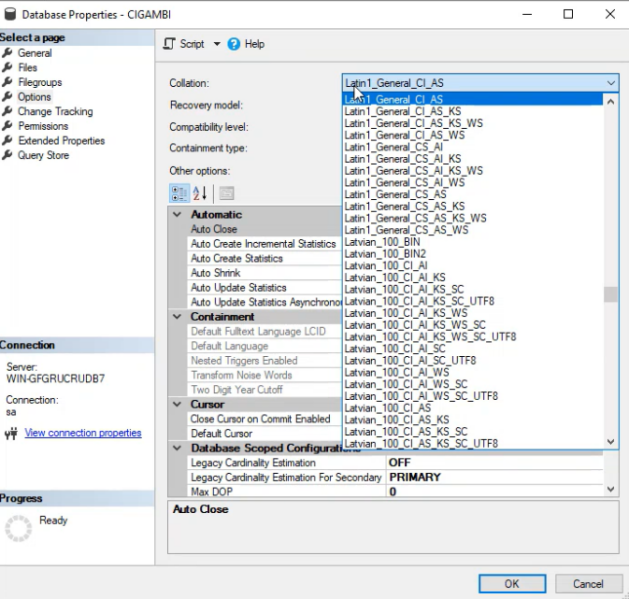Collapse the Automatic section

[177, 215]
